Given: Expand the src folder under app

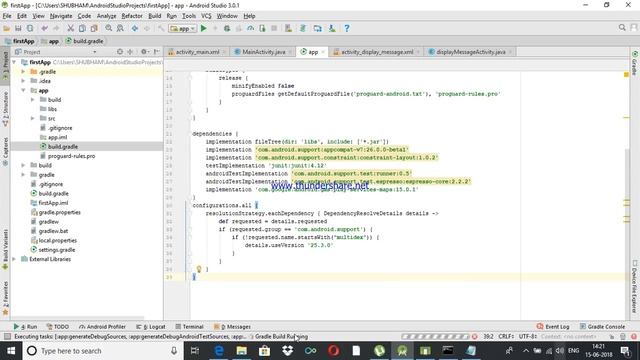Looking at the screenshot, I should coord(33,118).
